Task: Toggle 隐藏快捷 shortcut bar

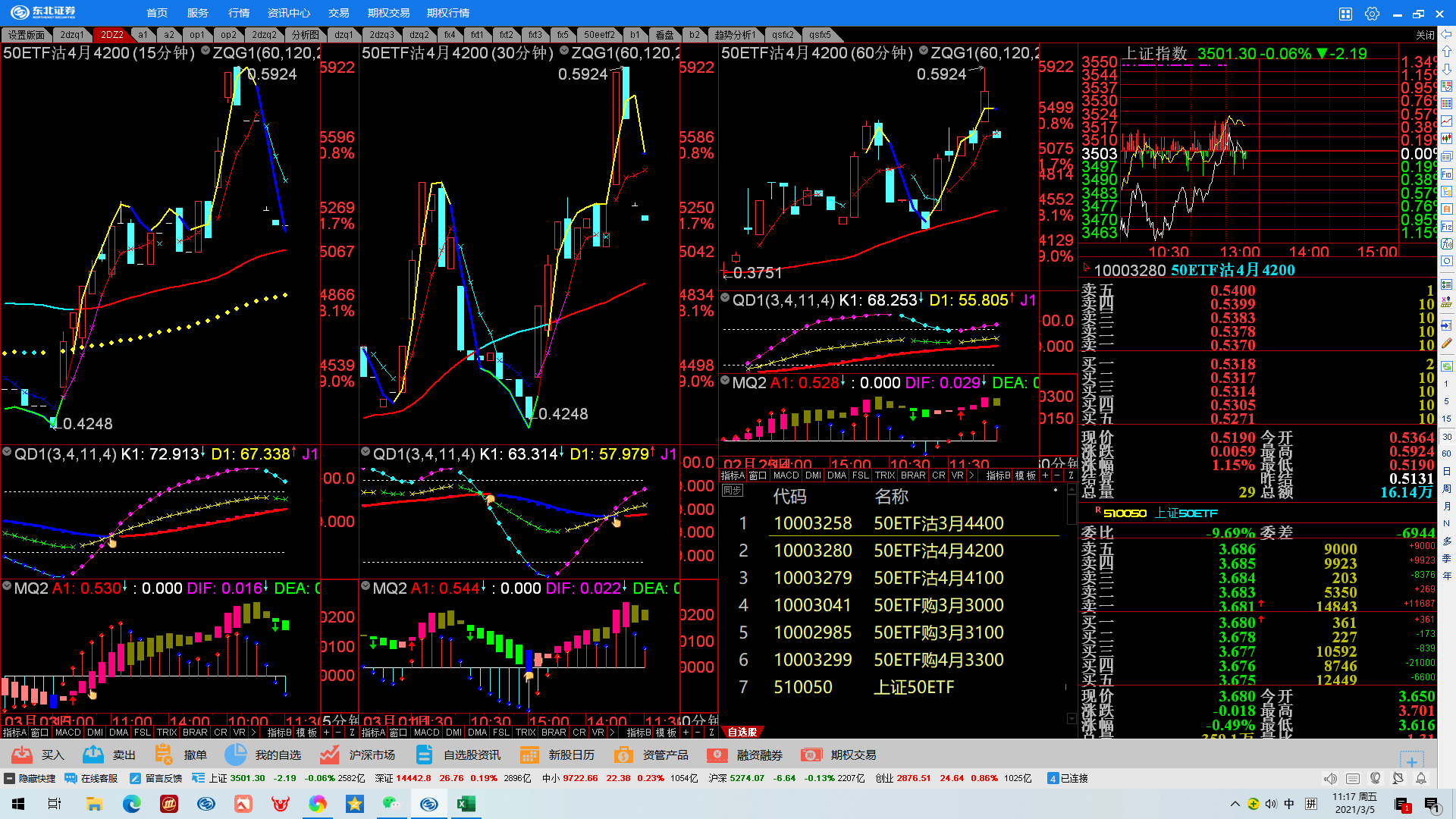Action: coord(10,779)
